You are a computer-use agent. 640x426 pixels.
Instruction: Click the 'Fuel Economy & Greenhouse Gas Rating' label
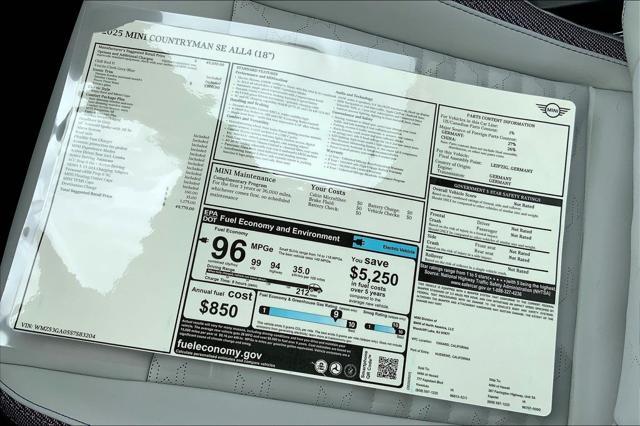pyautogui.click(x=299, y=300)
